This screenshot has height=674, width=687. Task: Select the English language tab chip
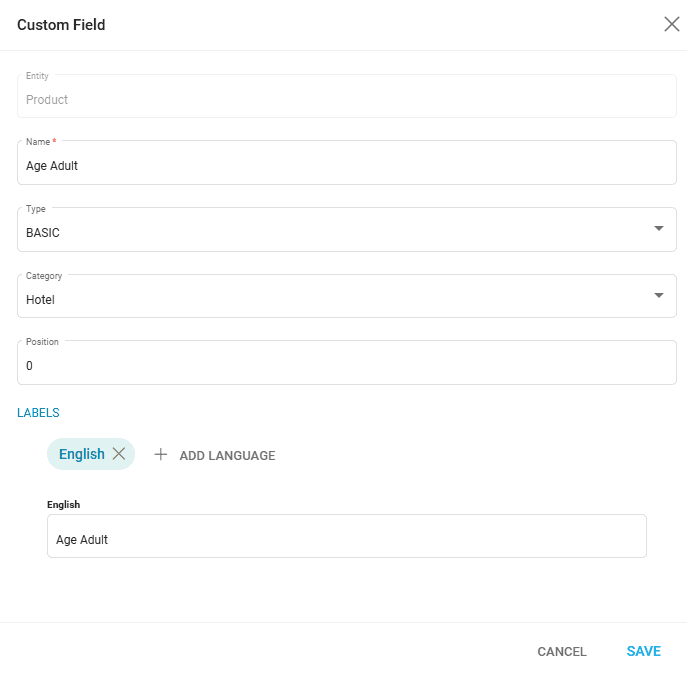click(81, 454)
